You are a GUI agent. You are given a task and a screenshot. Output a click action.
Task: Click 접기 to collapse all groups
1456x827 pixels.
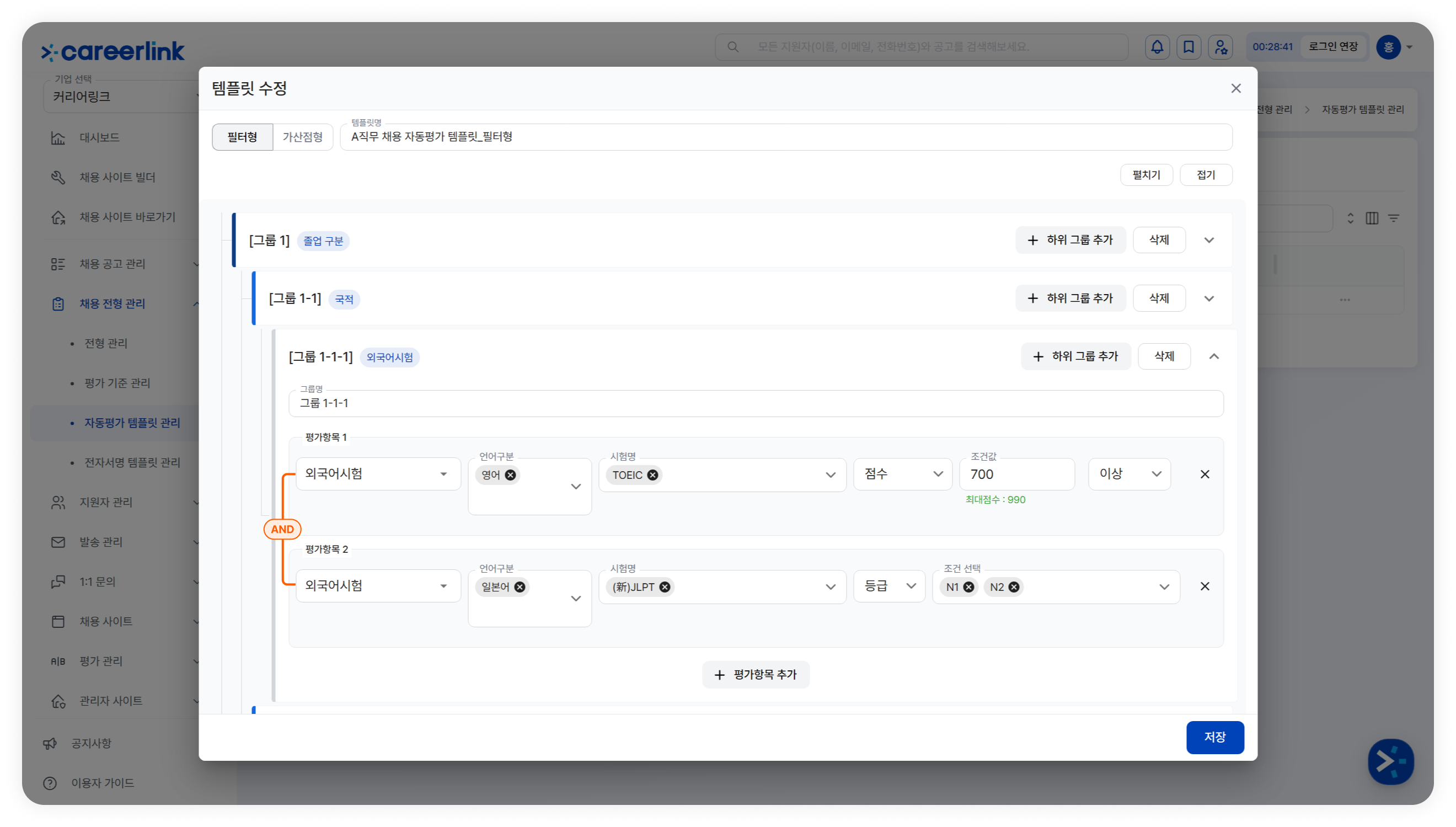click(1206, 175)
